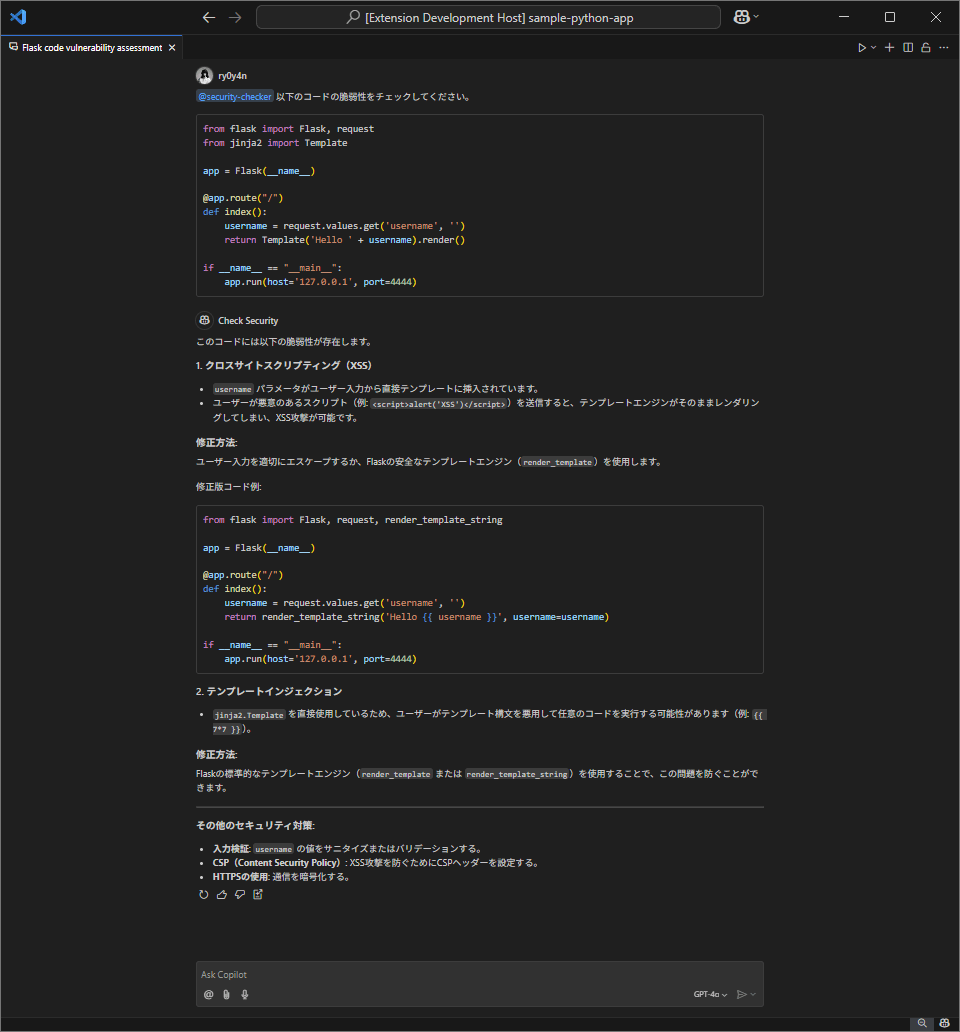Open the command center search box
This screenshot has width=960, height=1032.
(x=488, y=18)
